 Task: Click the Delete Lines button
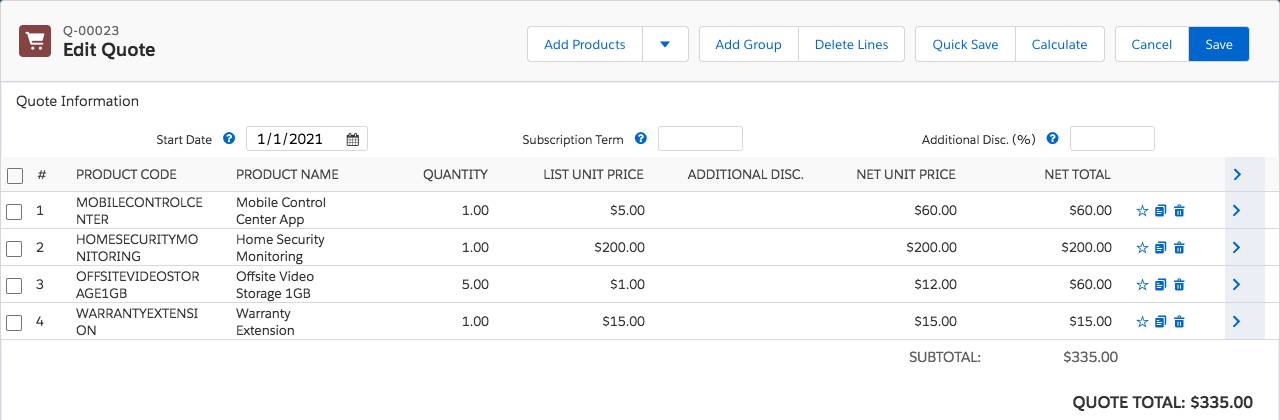pyautogui.click(x=851, y=44)
